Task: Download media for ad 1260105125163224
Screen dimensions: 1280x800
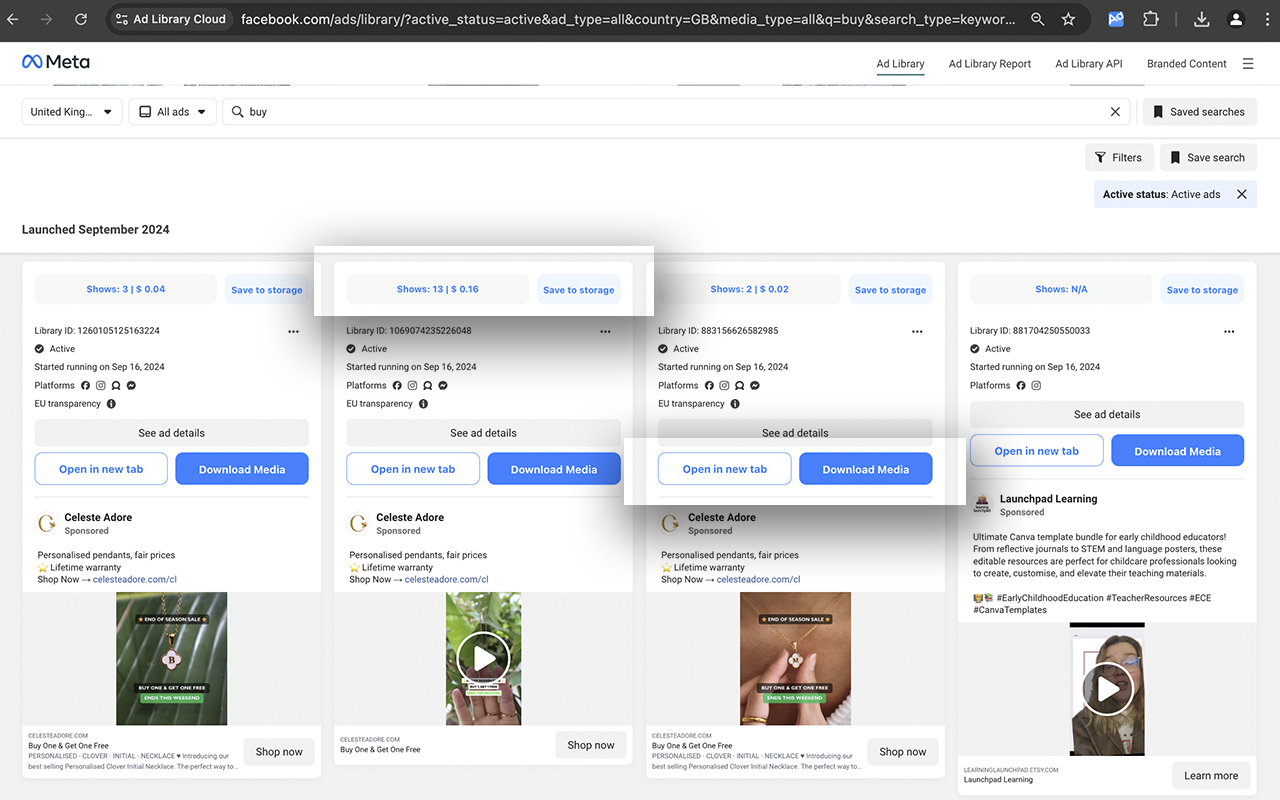Action: tap(242, 469)
